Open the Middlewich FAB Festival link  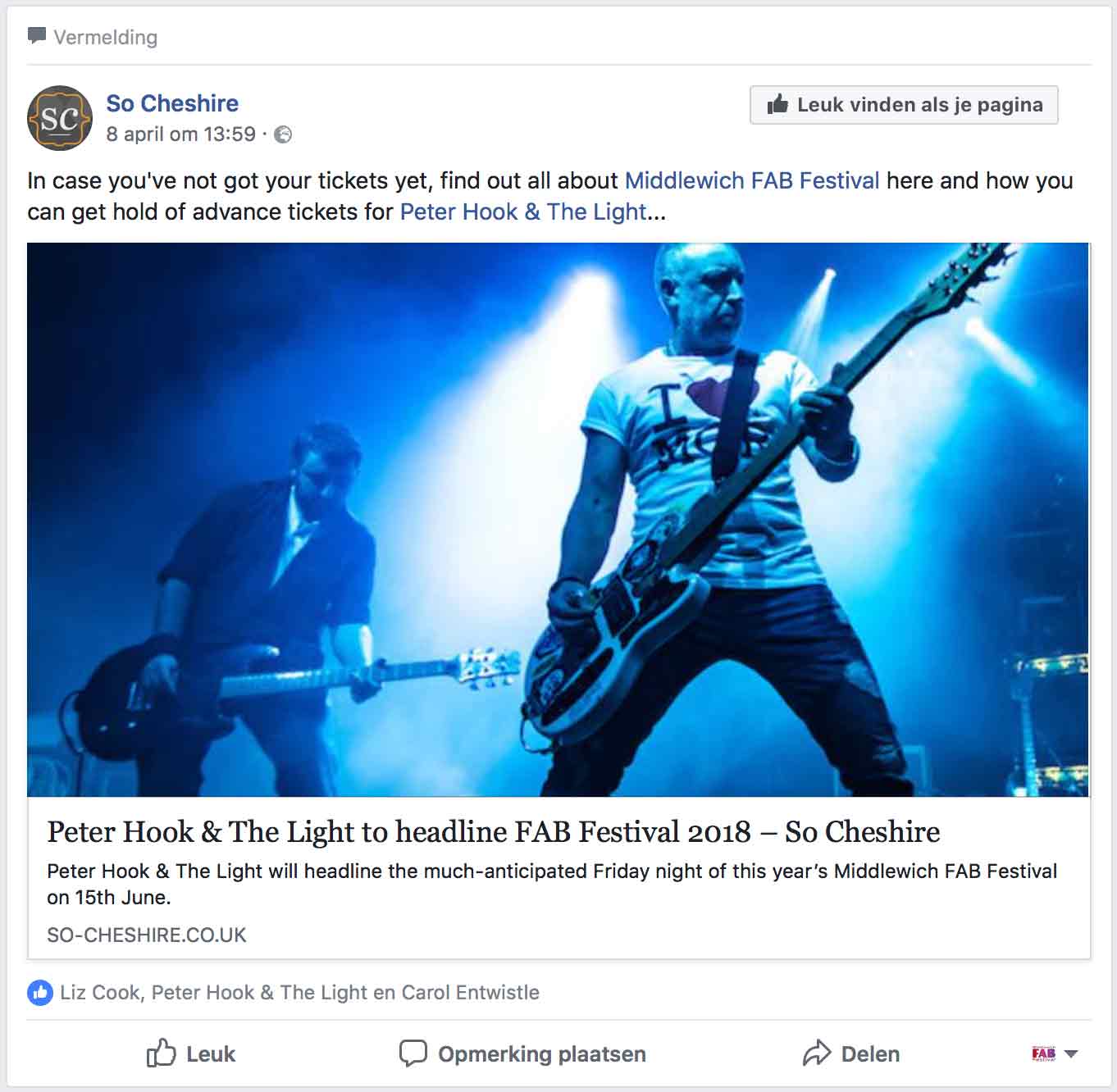pyautogui.click(x=752, y=180)
